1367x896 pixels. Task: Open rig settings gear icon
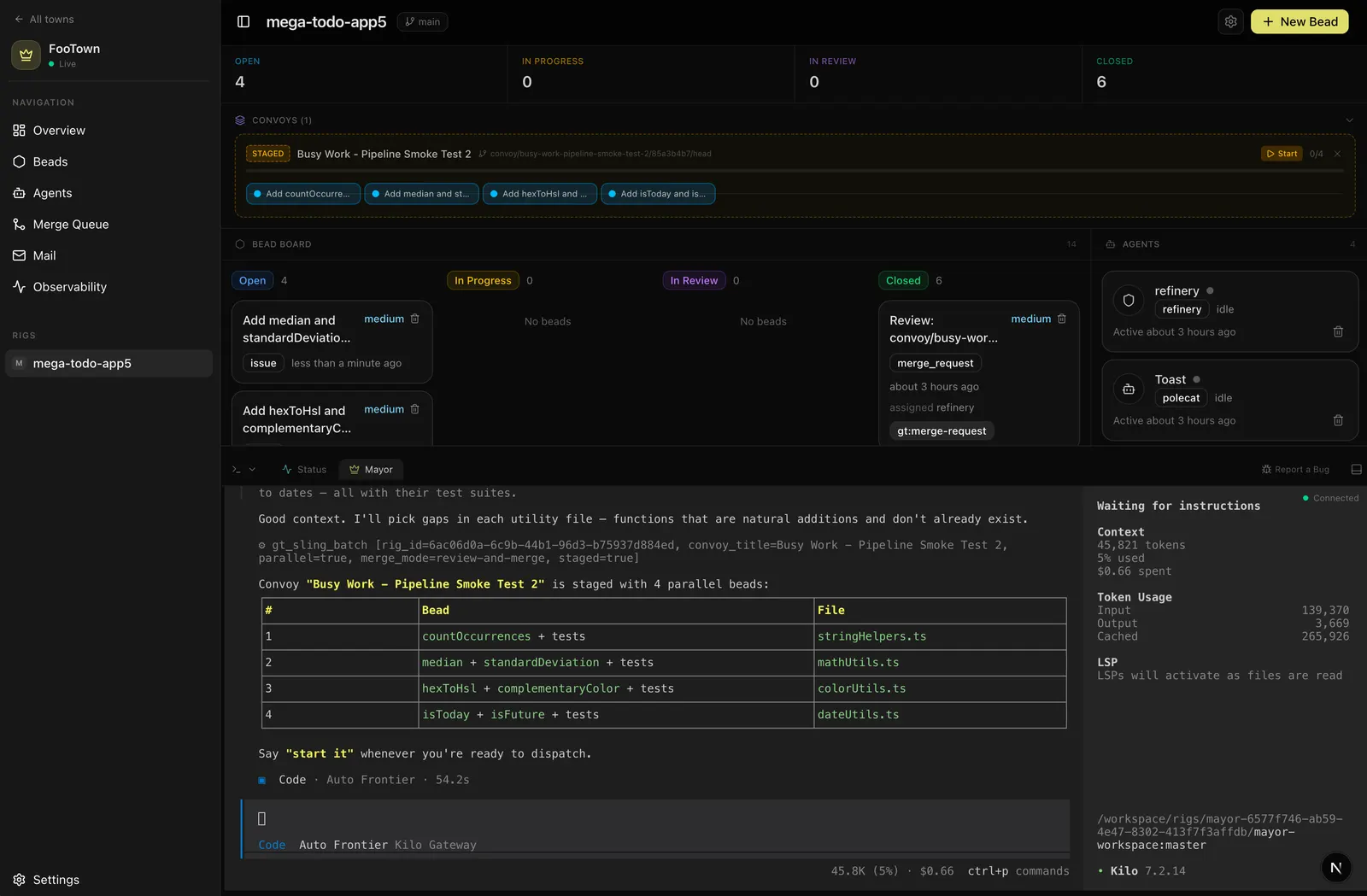1230,21
